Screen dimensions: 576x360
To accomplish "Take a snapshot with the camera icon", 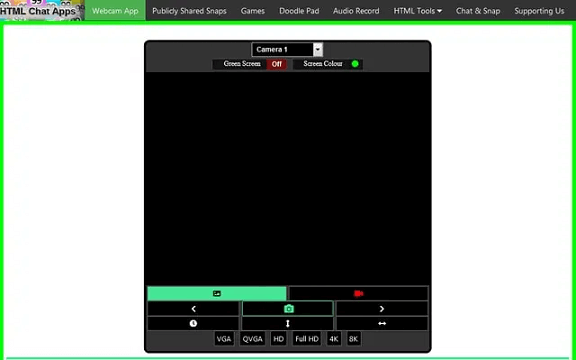I will [288, 309].
